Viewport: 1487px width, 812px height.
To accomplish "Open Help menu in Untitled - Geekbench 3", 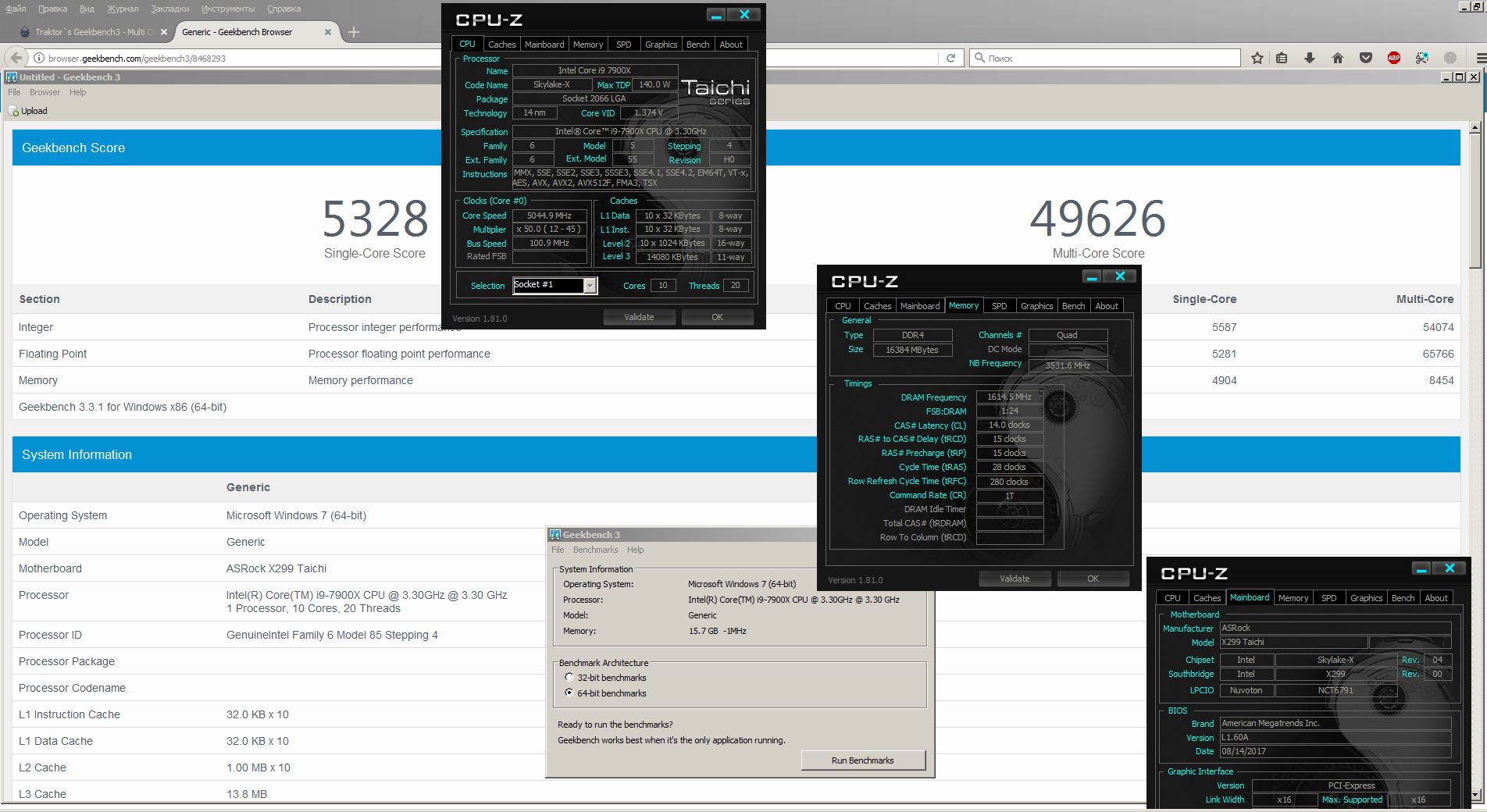I will 77,92.
